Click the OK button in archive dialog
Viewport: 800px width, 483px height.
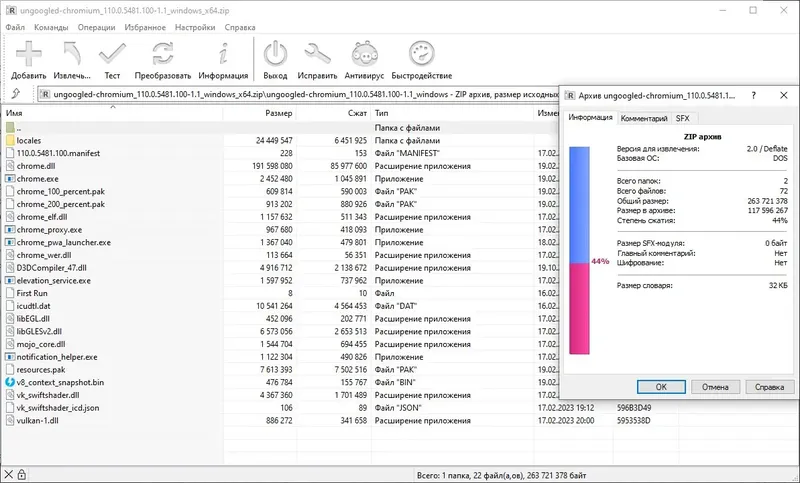[661, 387]
